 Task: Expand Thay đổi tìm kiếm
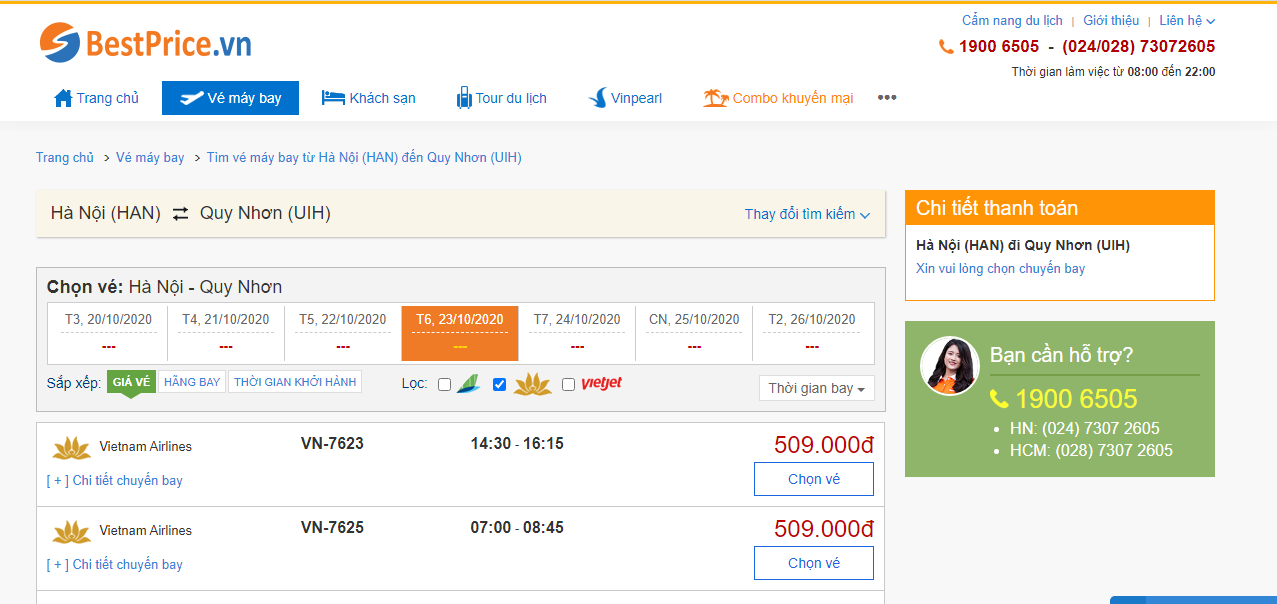click(807, 214)
